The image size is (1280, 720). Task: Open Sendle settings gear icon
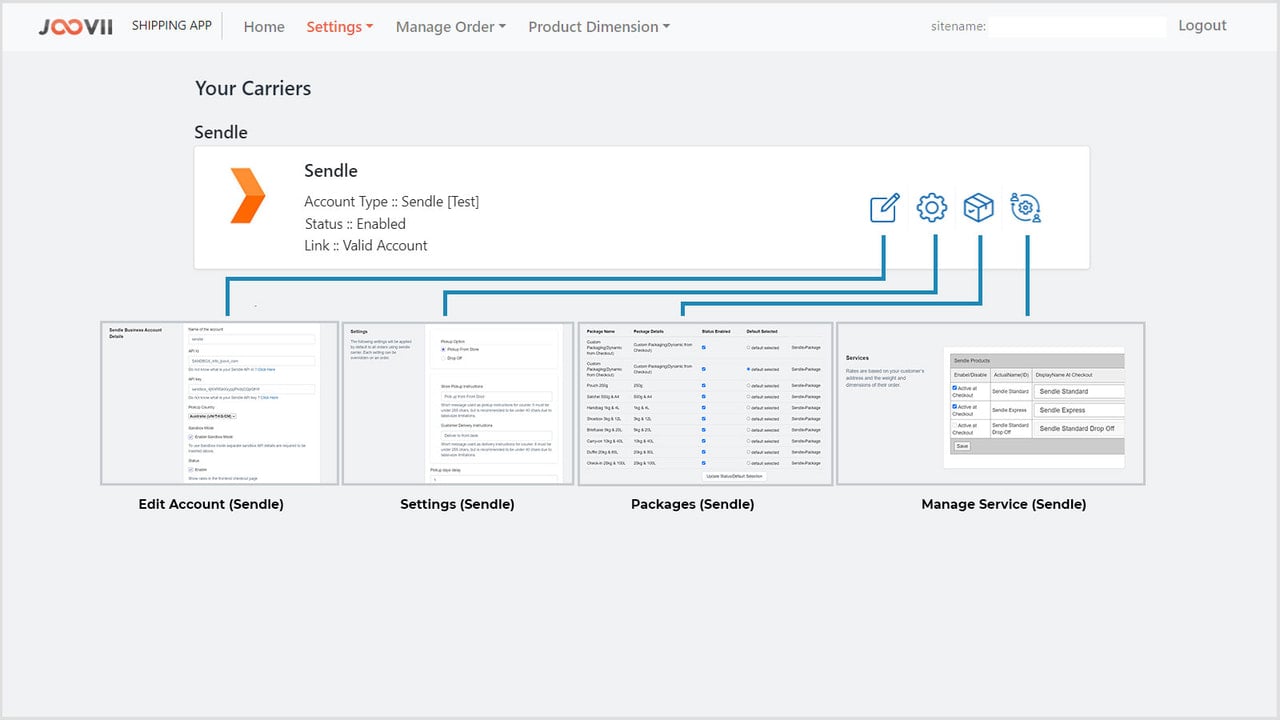click(x=931, y=208)
